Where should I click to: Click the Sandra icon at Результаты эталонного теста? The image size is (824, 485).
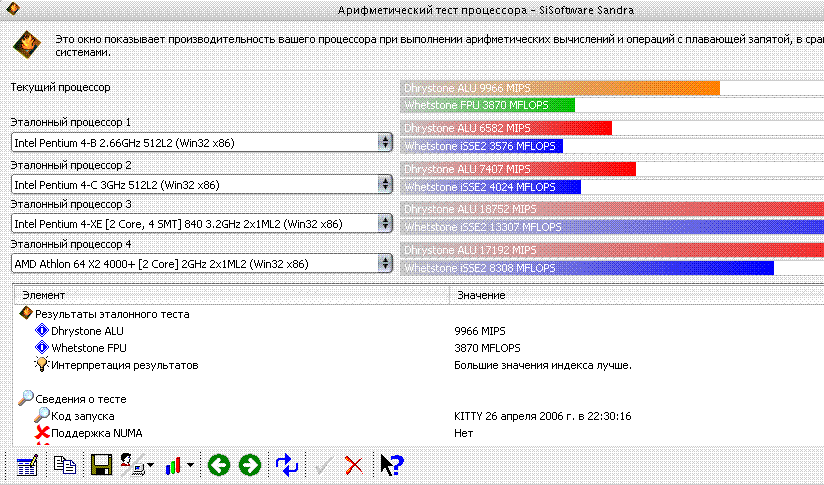tap(26, 313)
